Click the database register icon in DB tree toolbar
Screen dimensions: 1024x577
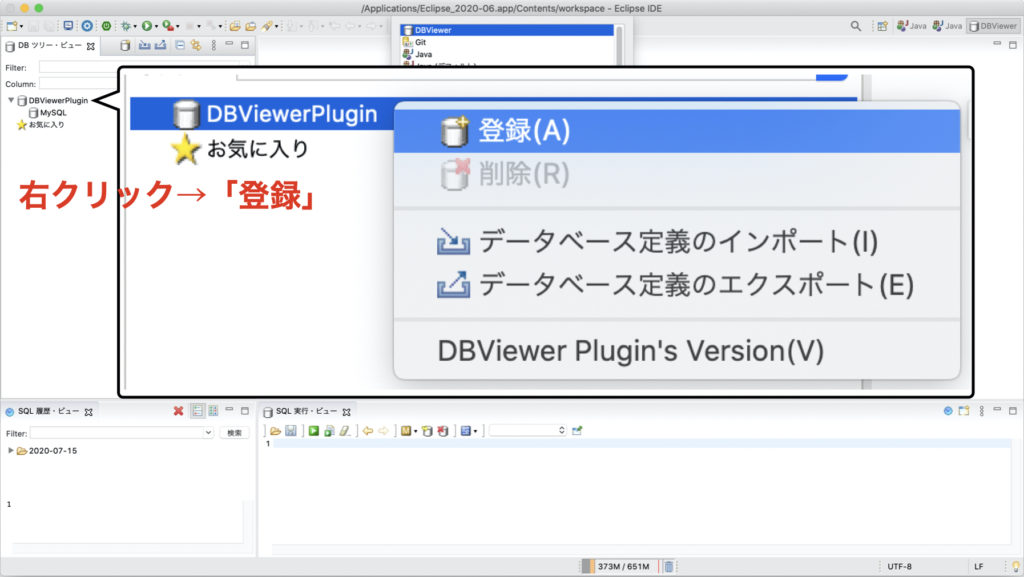click(x=125, y=45)
